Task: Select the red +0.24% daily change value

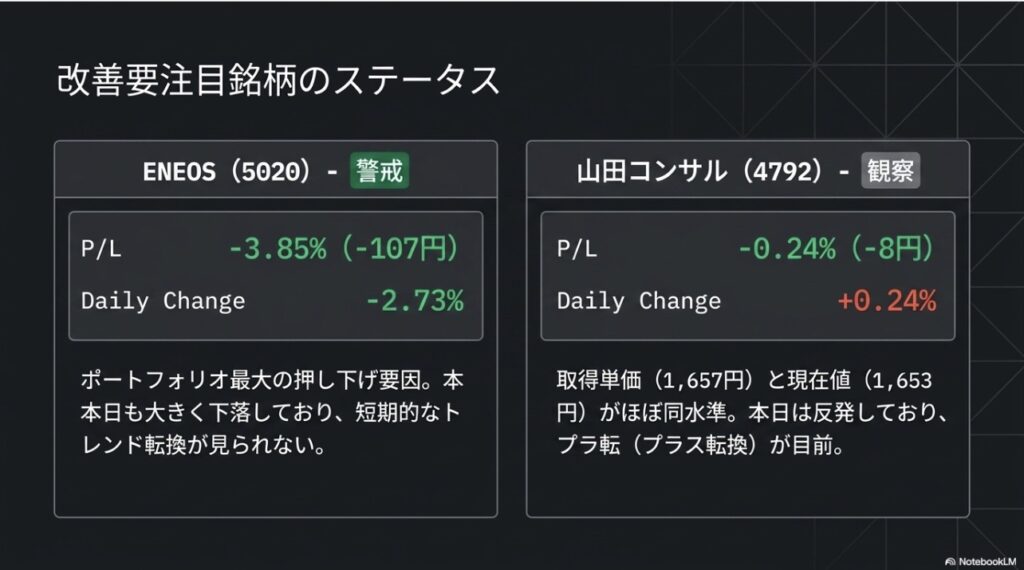Action: tap(887, 301)
